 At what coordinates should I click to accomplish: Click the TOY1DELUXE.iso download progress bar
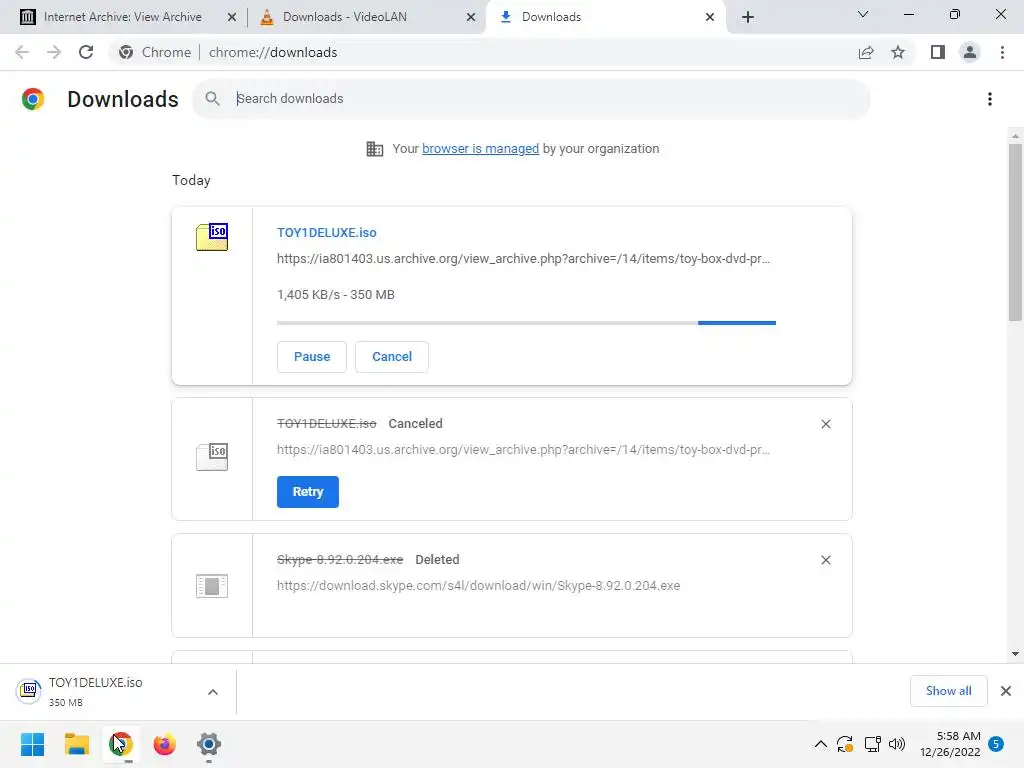526,323
